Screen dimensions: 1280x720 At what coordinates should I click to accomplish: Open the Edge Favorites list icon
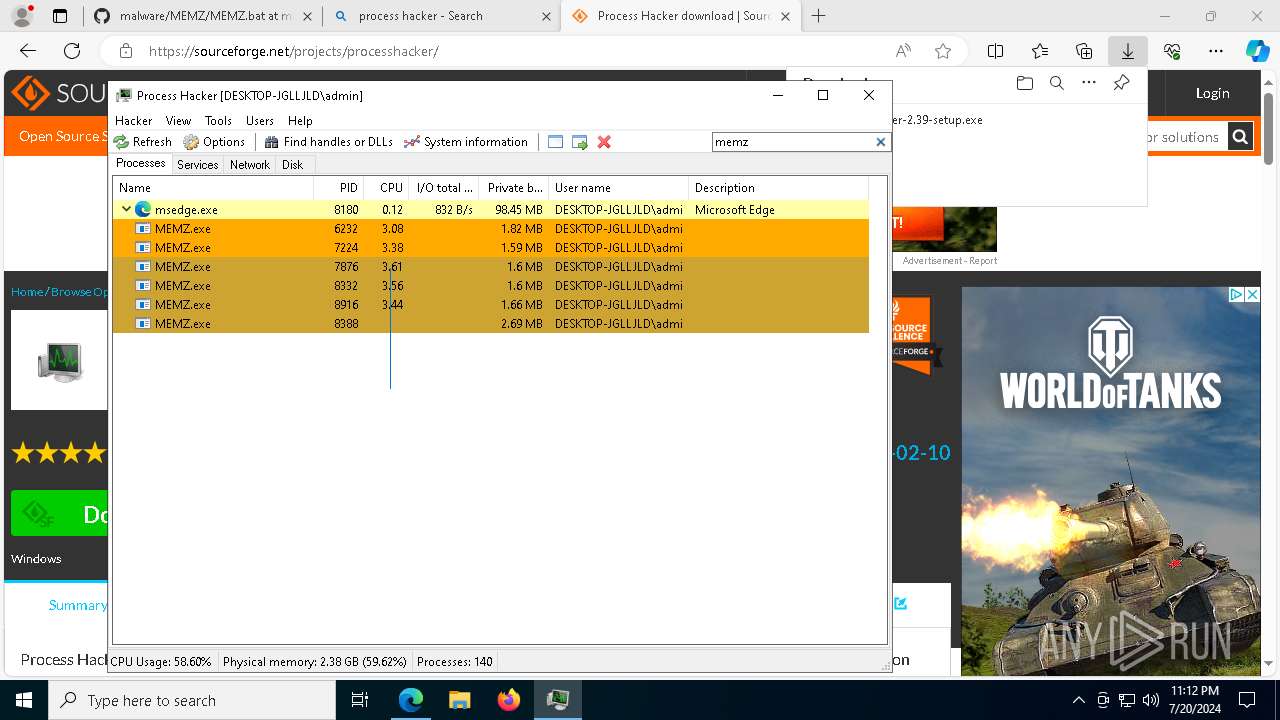[x=1040, y=51]
